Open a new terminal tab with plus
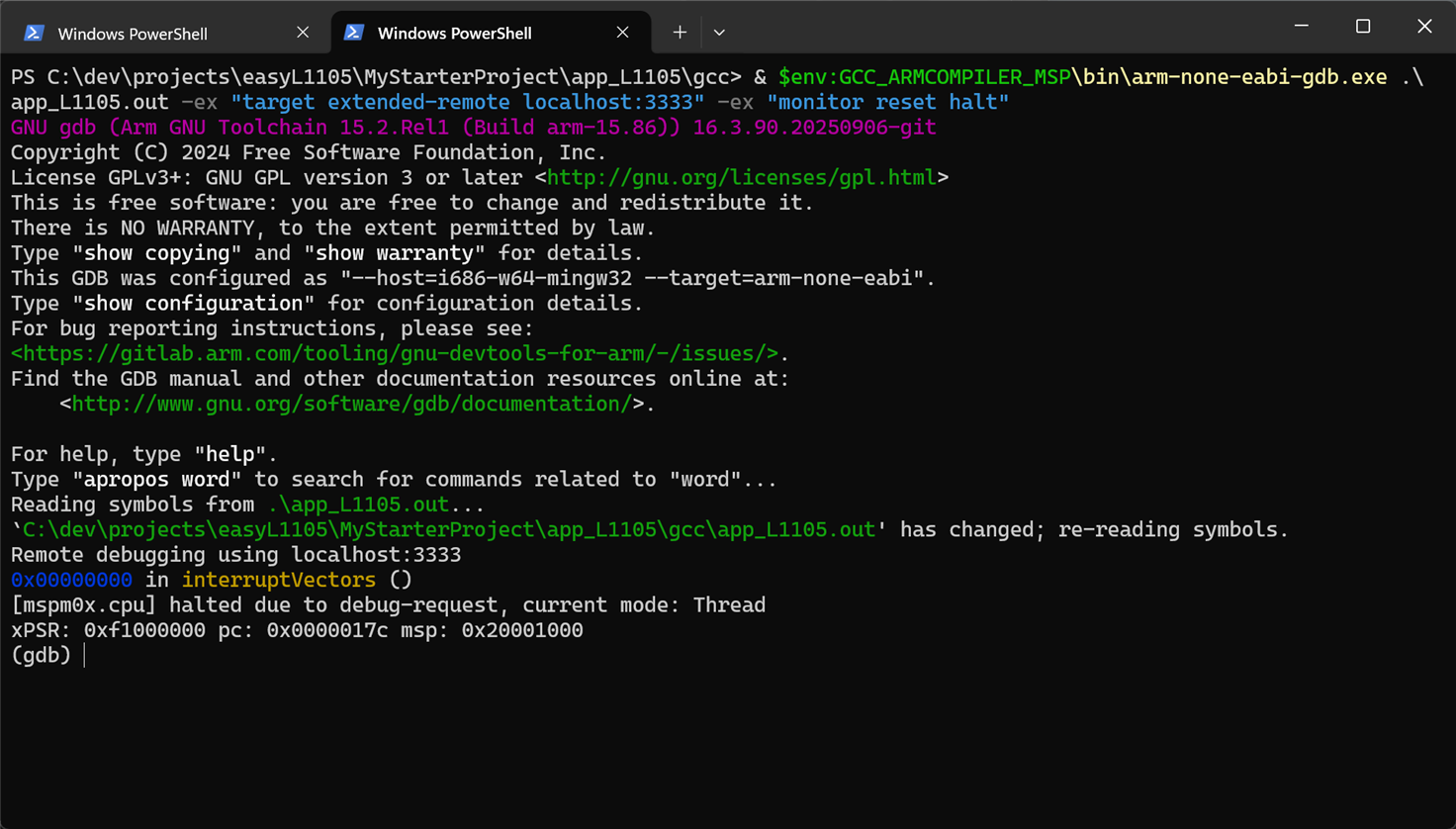 680,33
